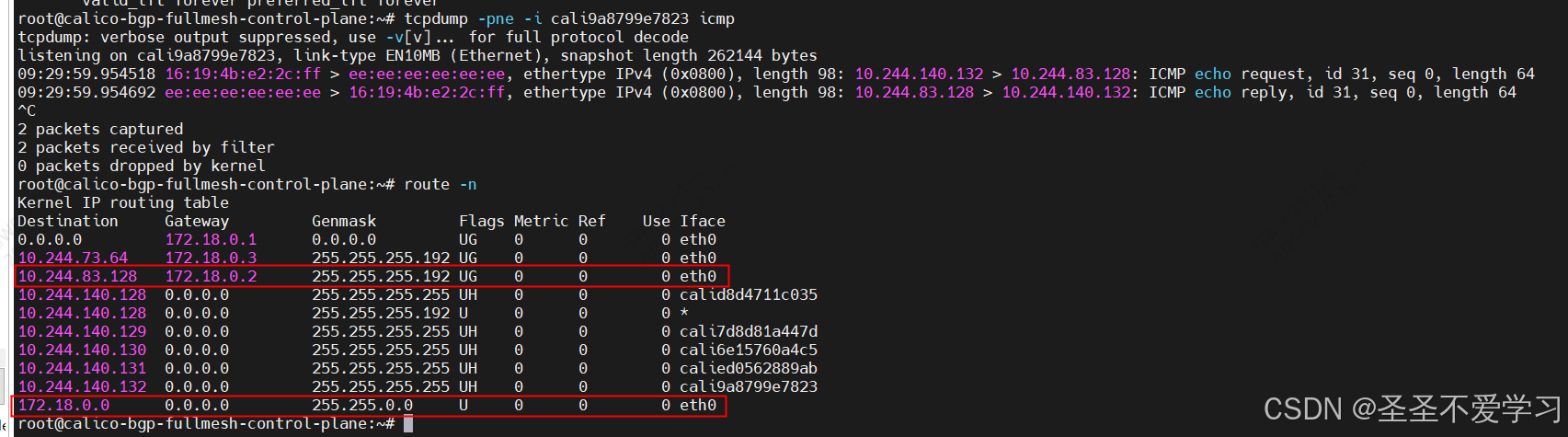Click the Gateway column header
This screenshot has height=437, width=1568.
[x=197, y=221]
